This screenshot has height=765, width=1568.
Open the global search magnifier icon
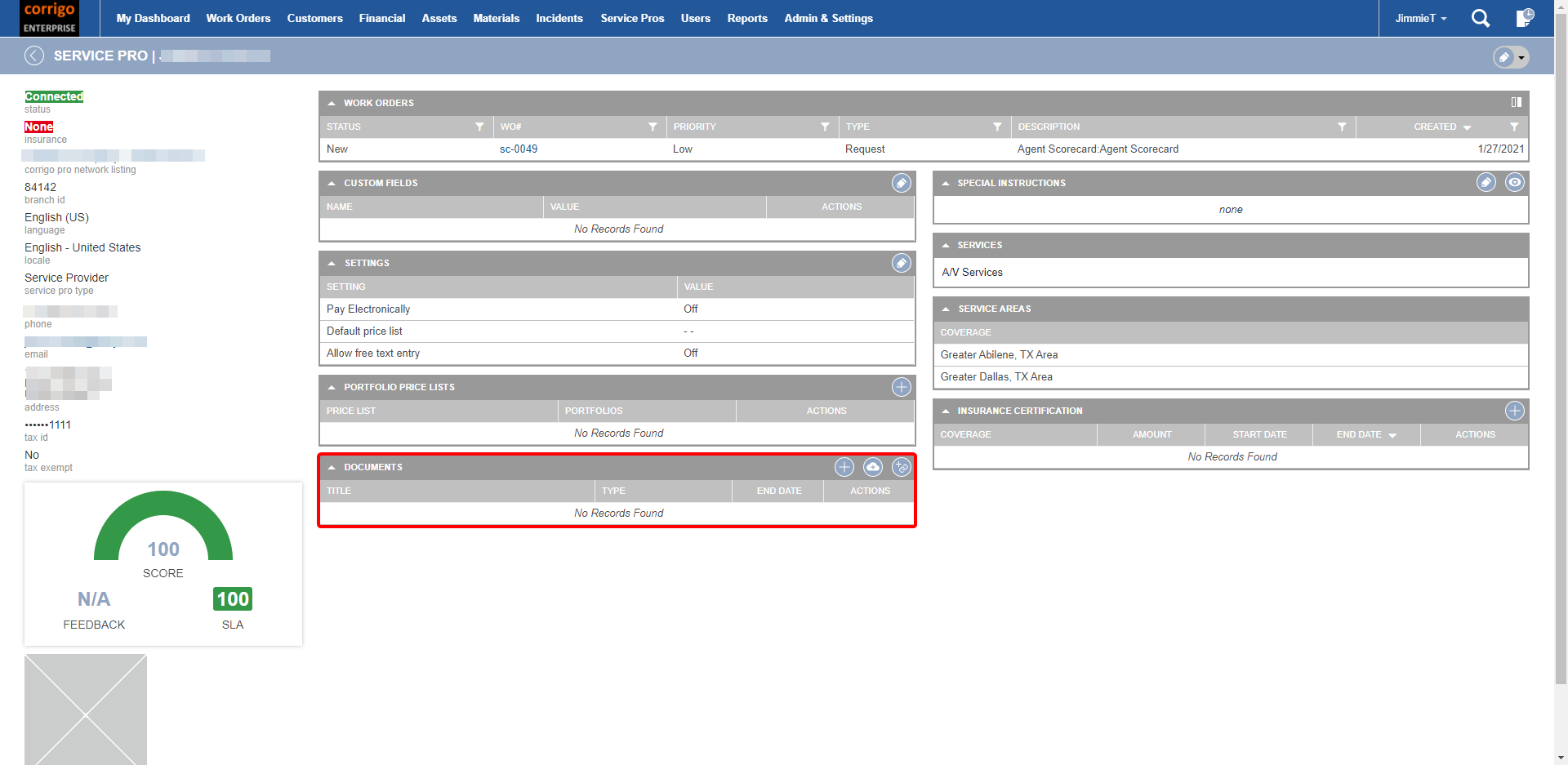1481,18
